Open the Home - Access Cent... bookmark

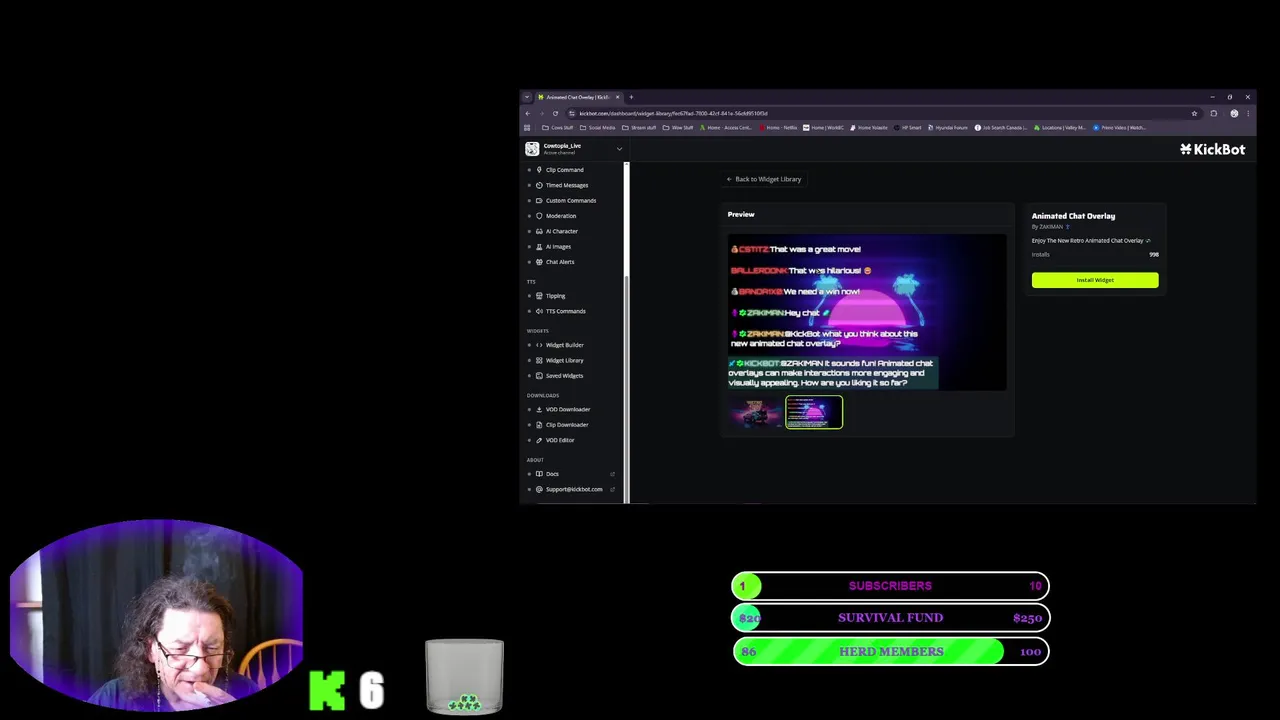(x=726, y=128)
